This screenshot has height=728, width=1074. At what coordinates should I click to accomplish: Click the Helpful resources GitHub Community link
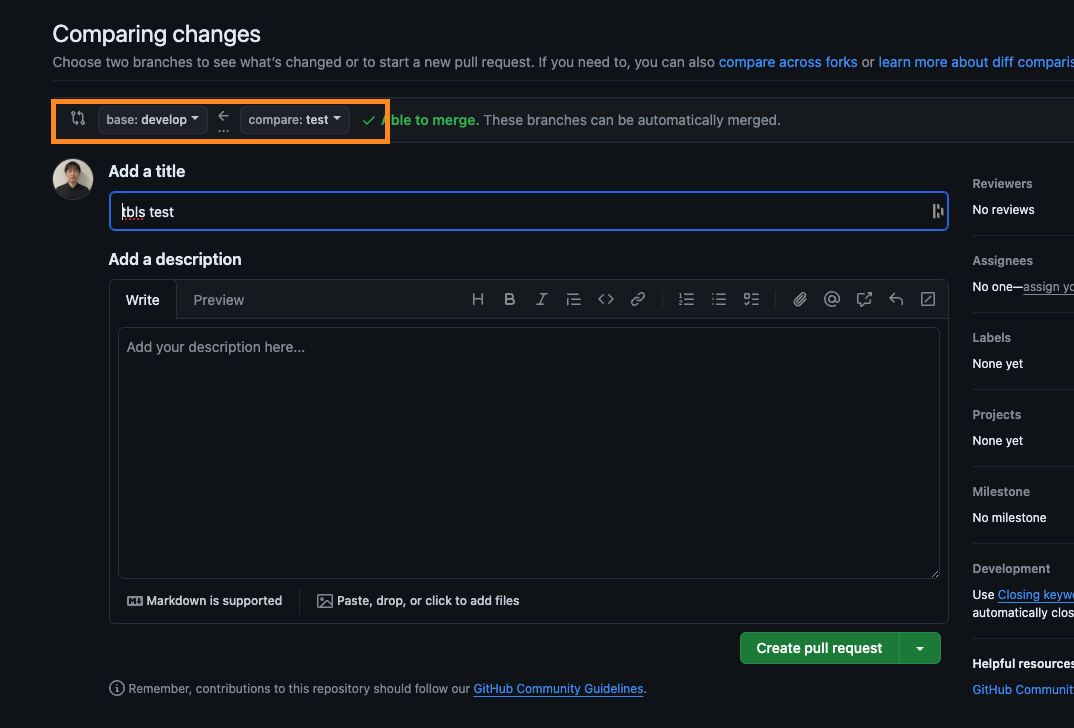coord(1023,690)
